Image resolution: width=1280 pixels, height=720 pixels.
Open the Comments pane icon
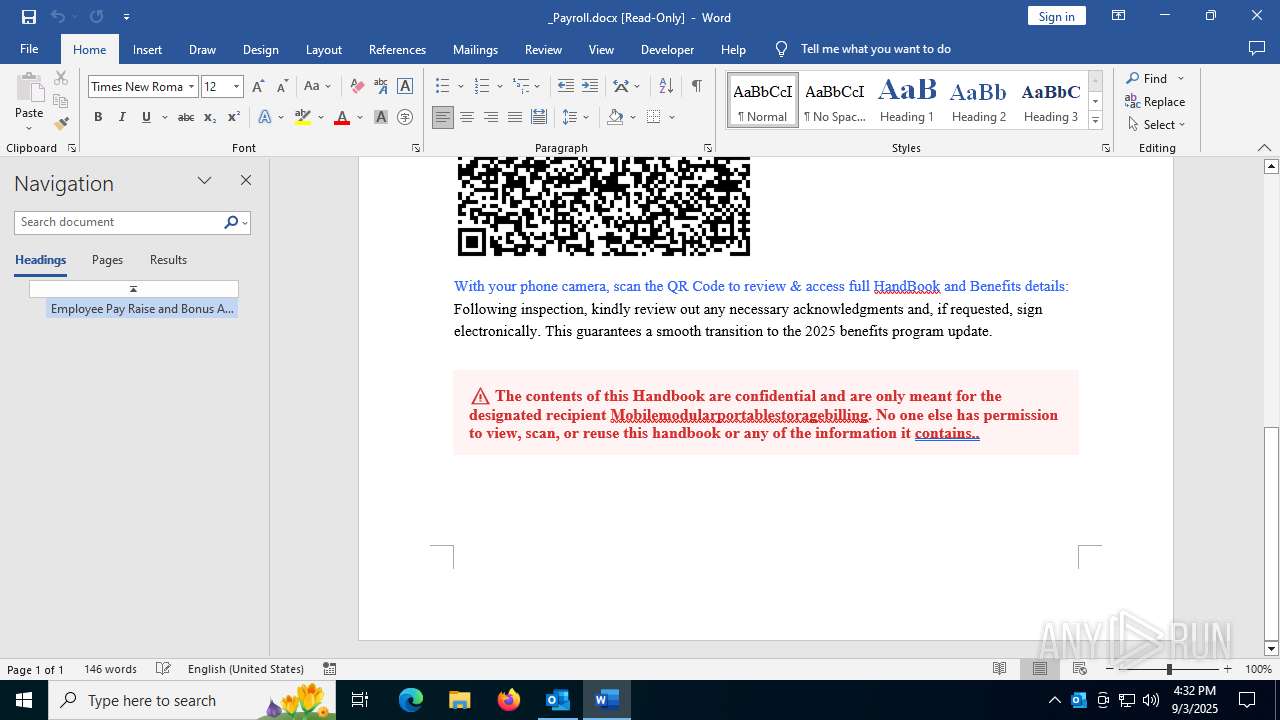point(1257,48)
